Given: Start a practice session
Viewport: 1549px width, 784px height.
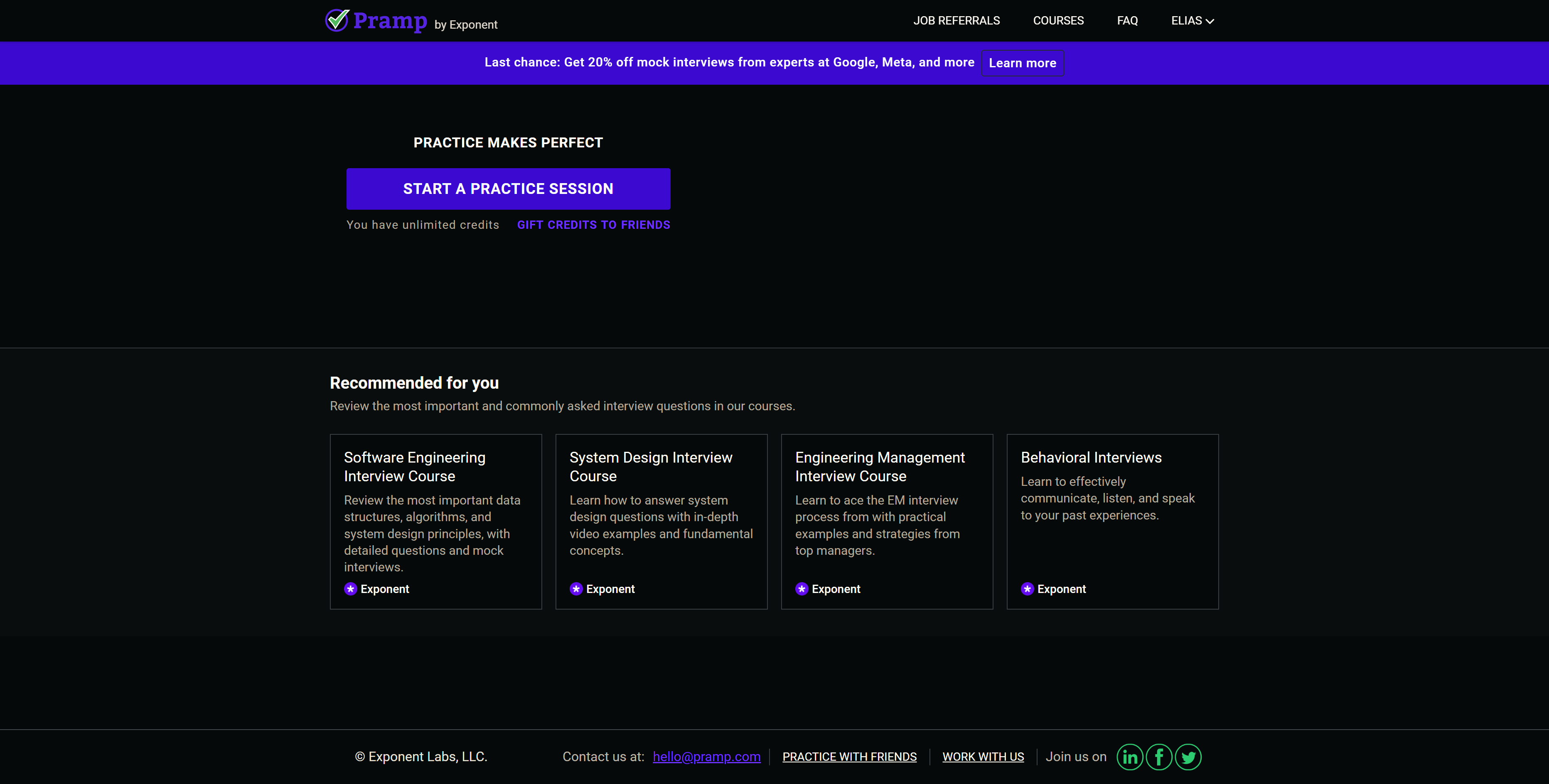Looking at the screenshot, I should [x=508, y=189].
